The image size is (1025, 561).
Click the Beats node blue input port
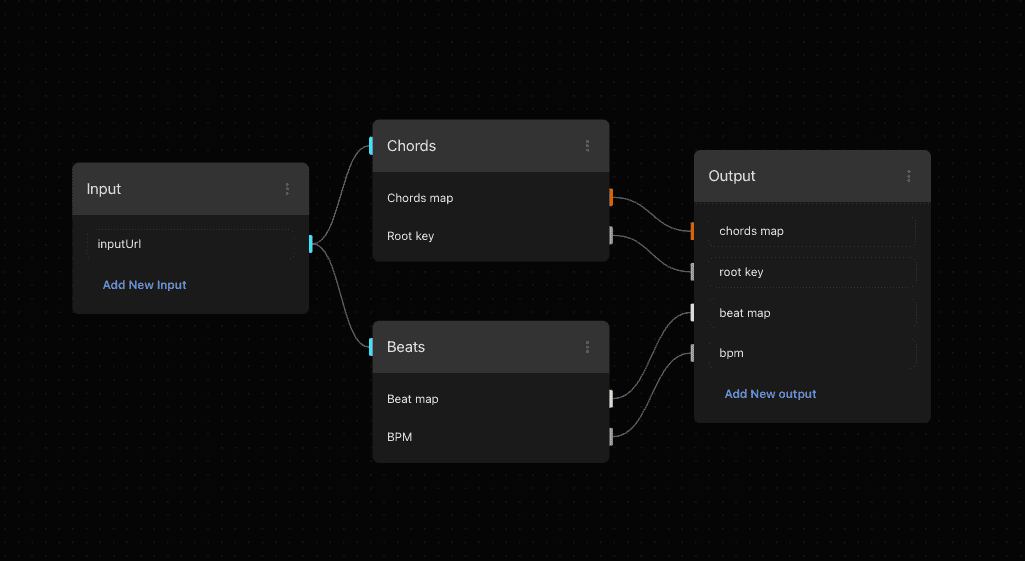pyautogui.click(x=371, y=347)
